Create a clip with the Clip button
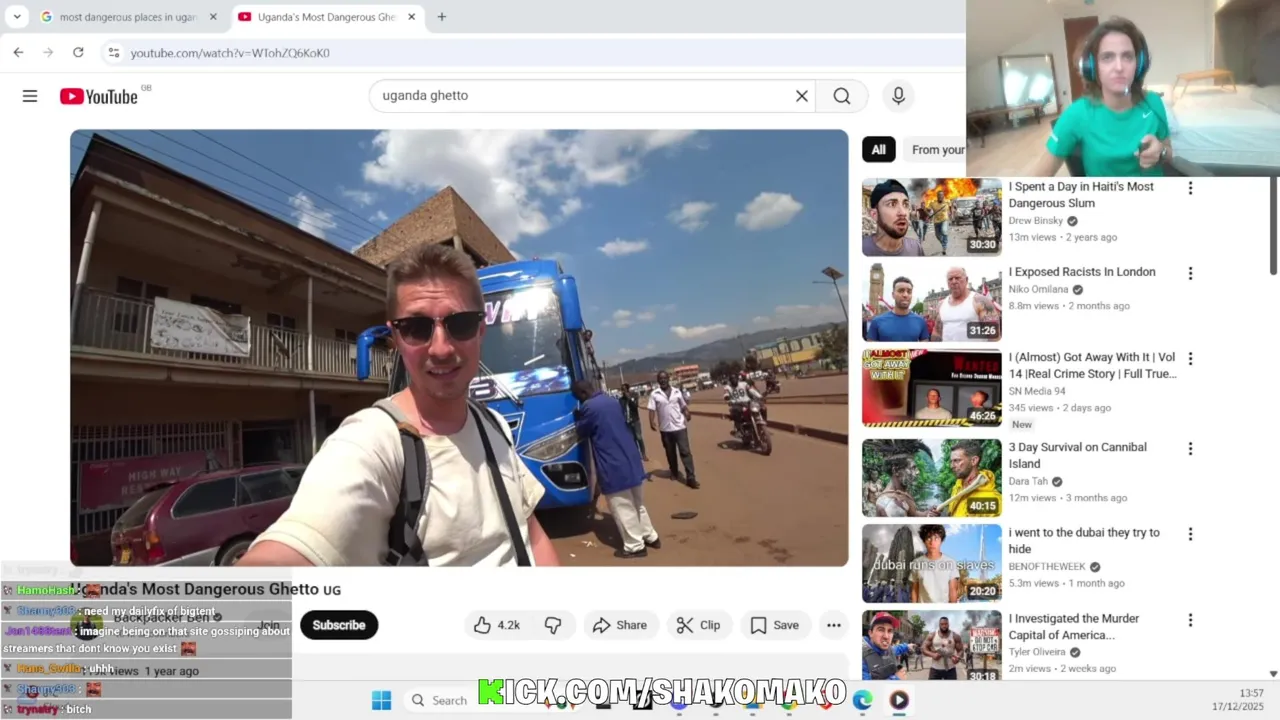The height and width of the screenshot is (720, 1280). [698, 625]
